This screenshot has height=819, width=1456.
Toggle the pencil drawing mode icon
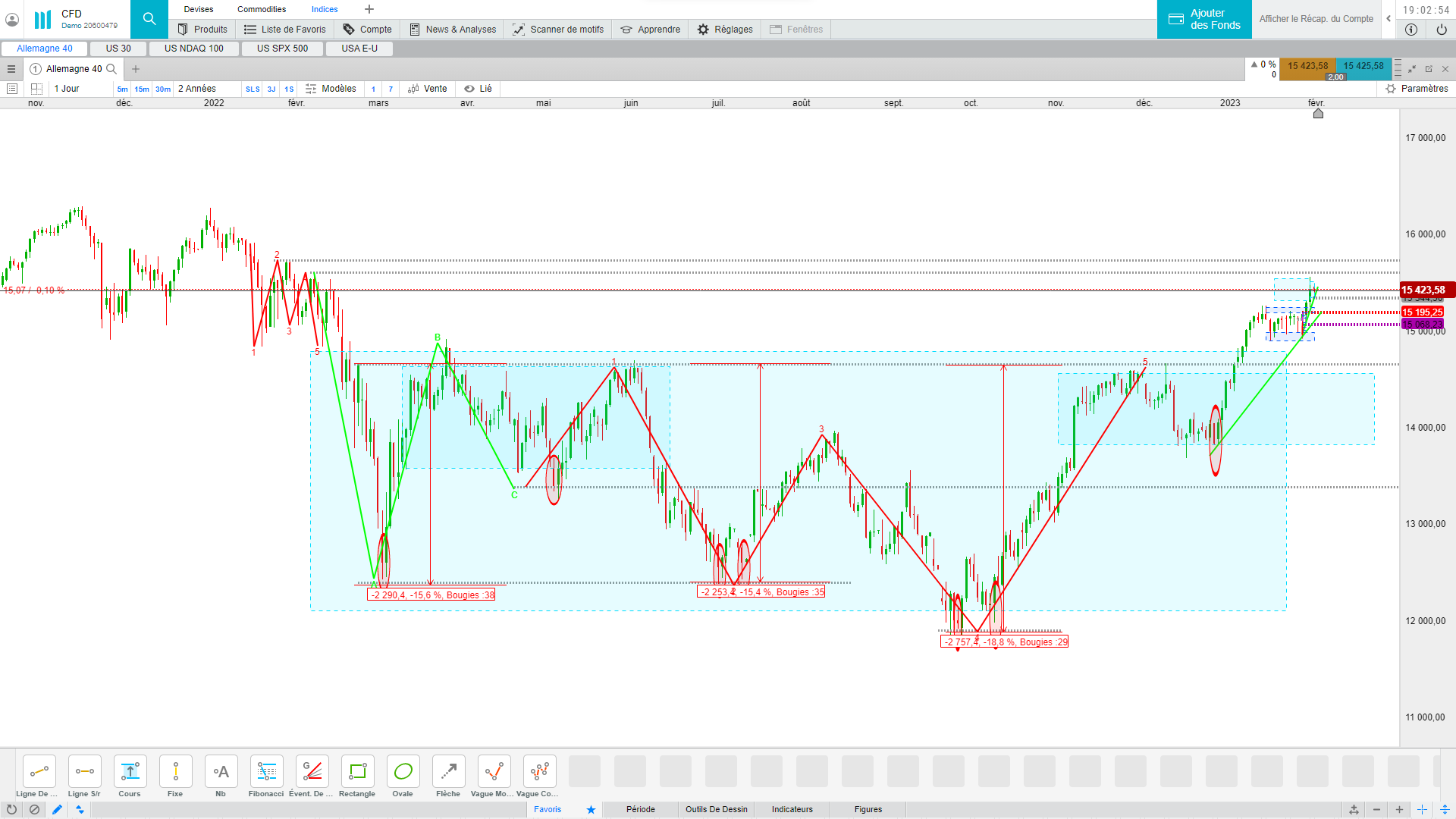(x=57, y=809)
